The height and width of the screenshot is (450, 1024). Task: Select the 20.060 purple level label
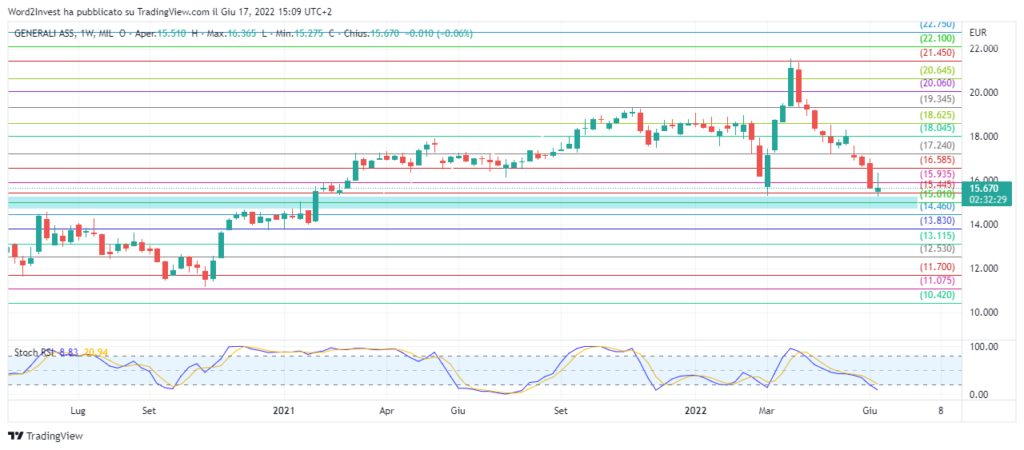[x=937, y=84]
